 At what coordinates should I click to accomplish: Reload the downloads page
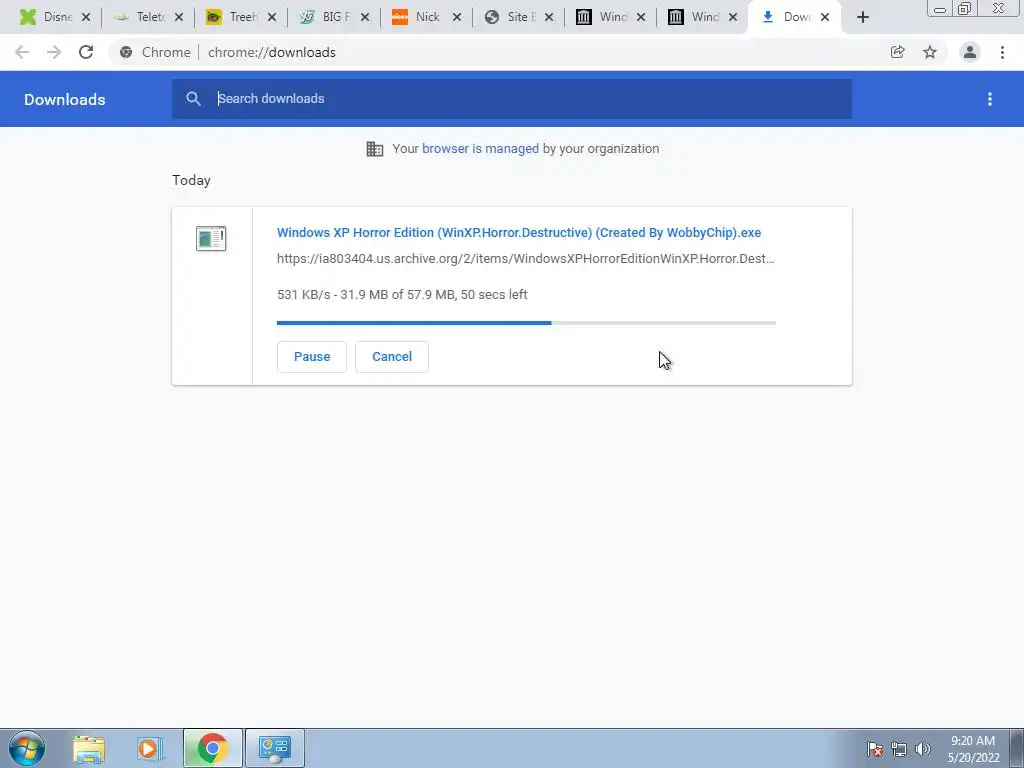point(86,52)
